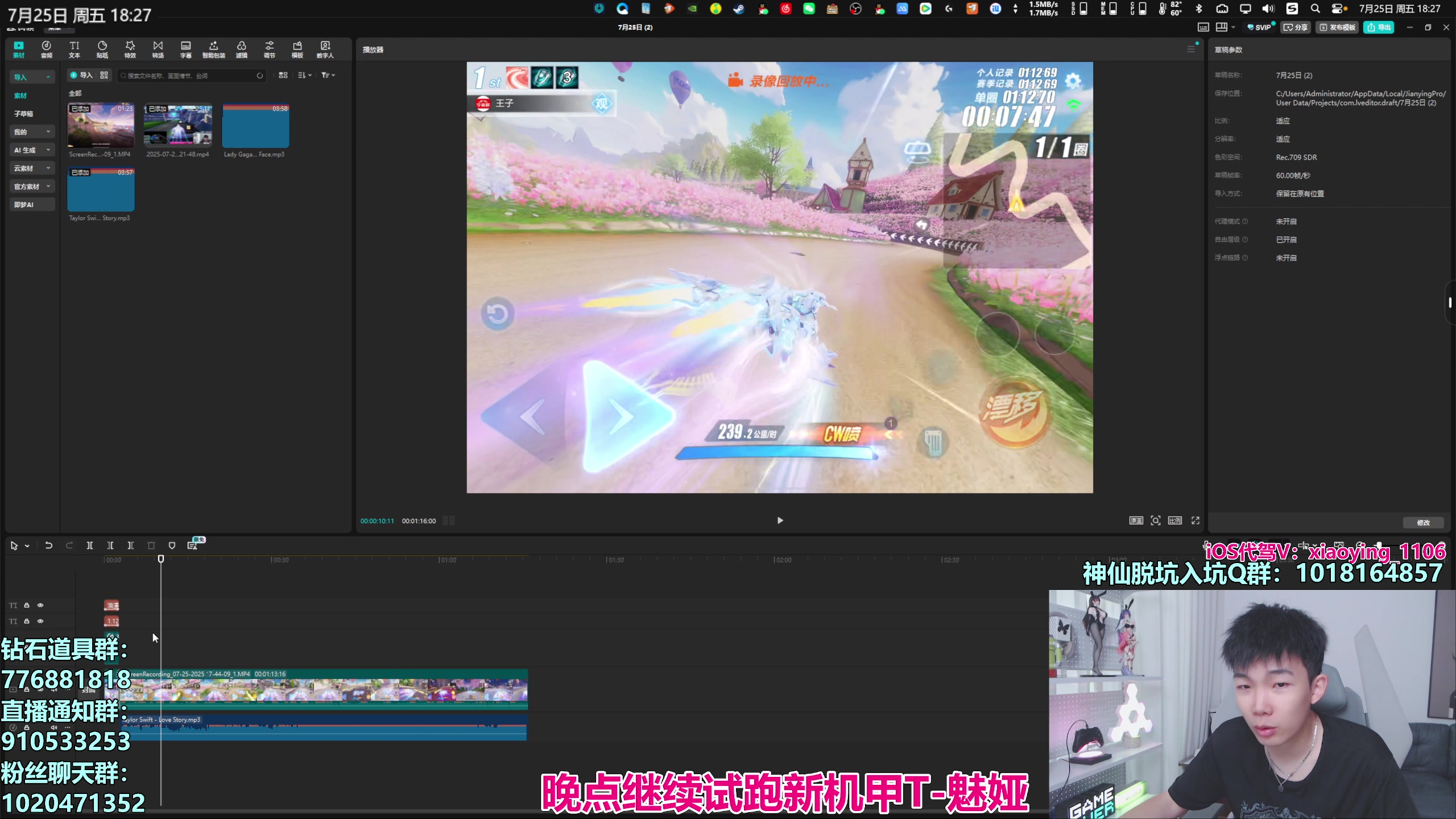The height and width of the screenshot is (819, 1456).
Task: Open the 贴纸 stickers tab
Action: tap(102, 49)
